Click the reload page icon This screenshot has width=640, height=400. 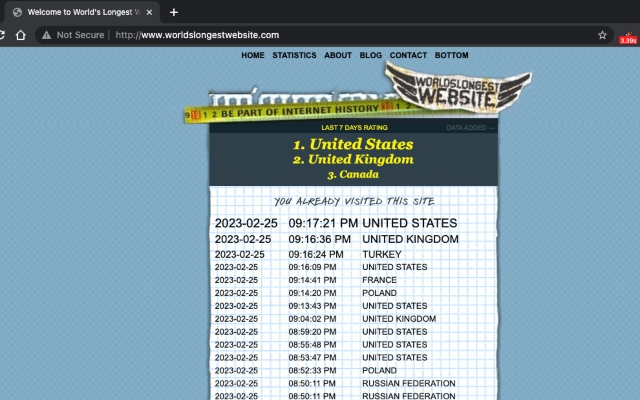point(3,34)
